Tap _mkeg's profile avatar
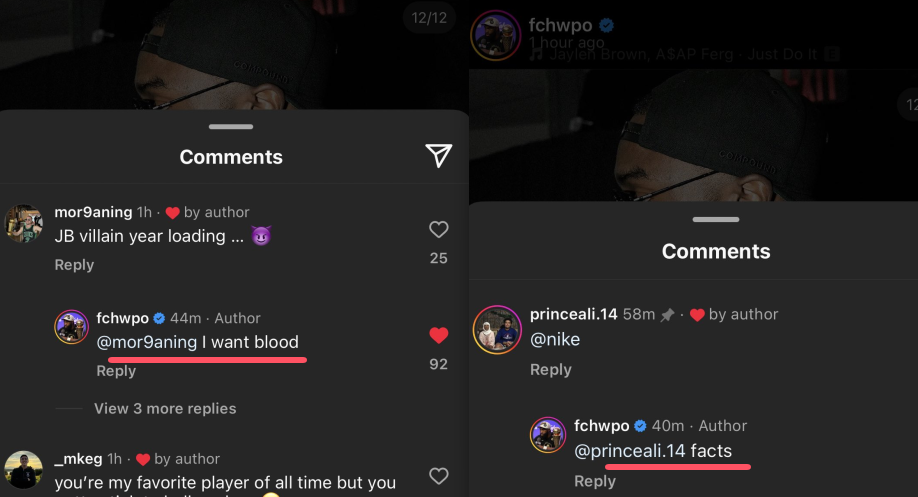The image size is (918, 497). point(24,470)
